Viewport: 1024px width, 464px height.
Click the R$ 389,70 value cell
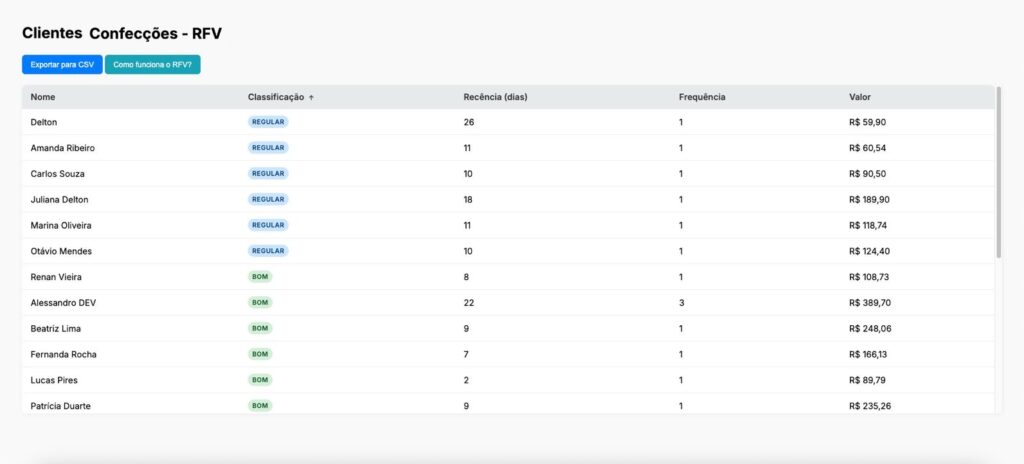[870, 303]
